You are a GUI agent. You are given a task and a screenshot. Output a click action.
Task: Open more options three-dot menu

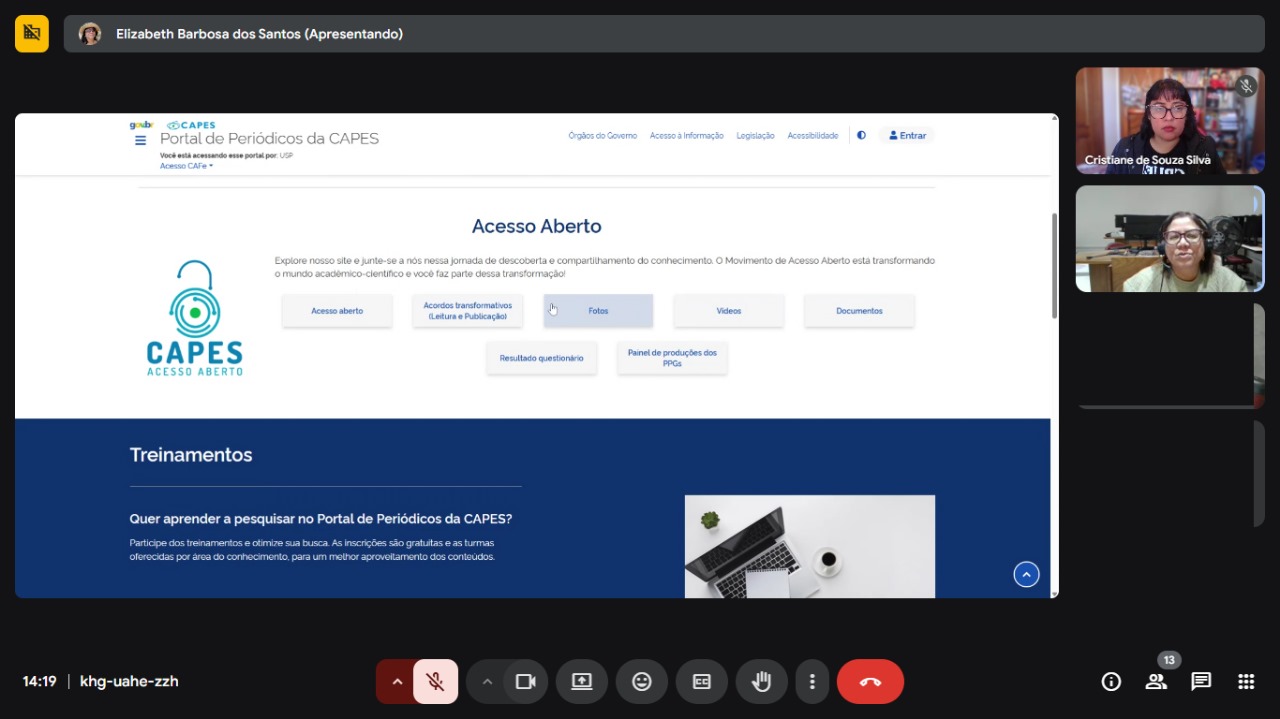point(812,682)
